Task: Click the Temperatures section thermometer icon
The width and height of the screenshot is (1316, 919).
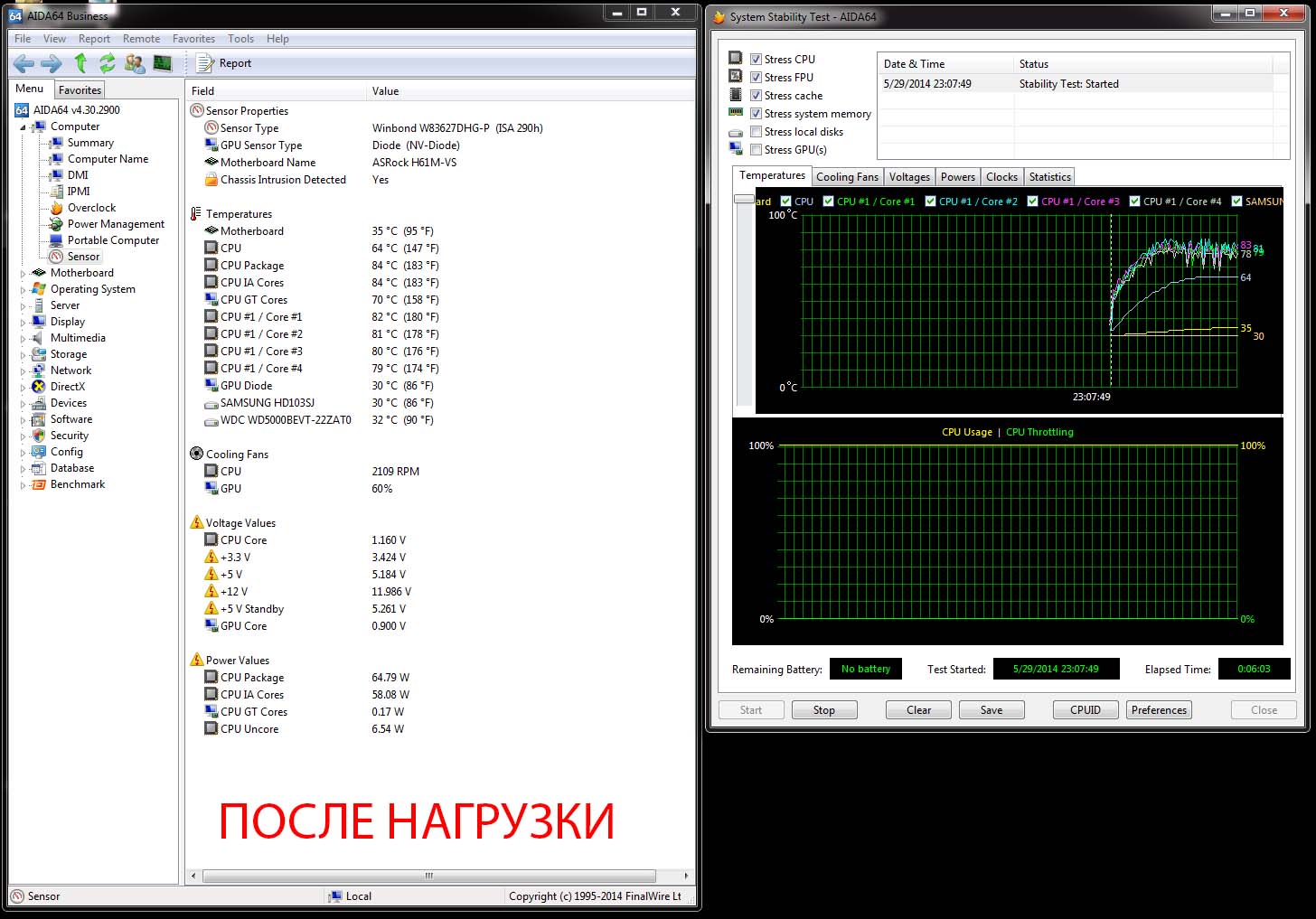Action: click(196, 214)
